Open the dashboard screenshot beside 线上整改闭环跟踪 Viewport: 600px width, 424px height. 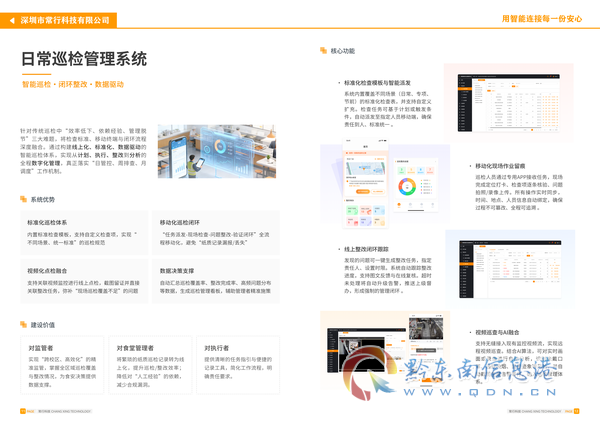coord(510,269)
